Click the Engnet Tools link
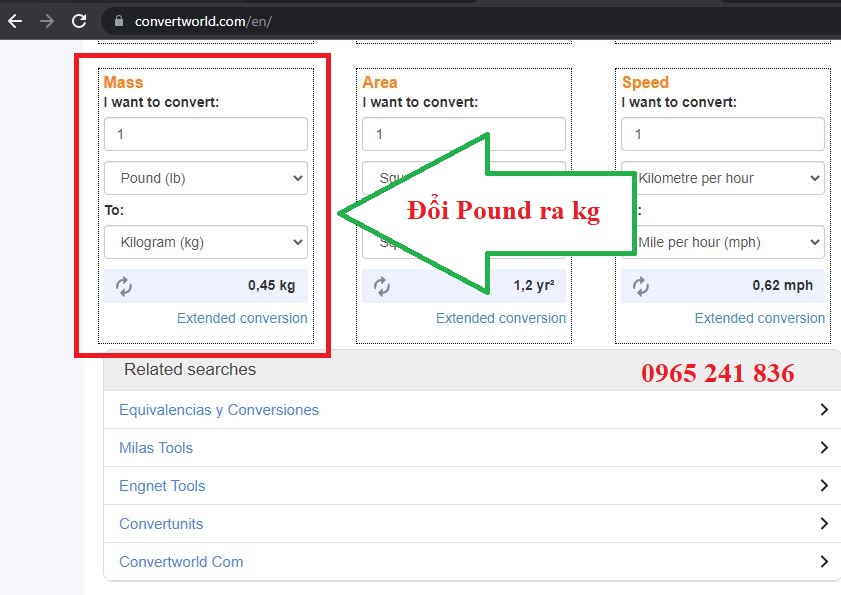 click(x=161, y=485)
